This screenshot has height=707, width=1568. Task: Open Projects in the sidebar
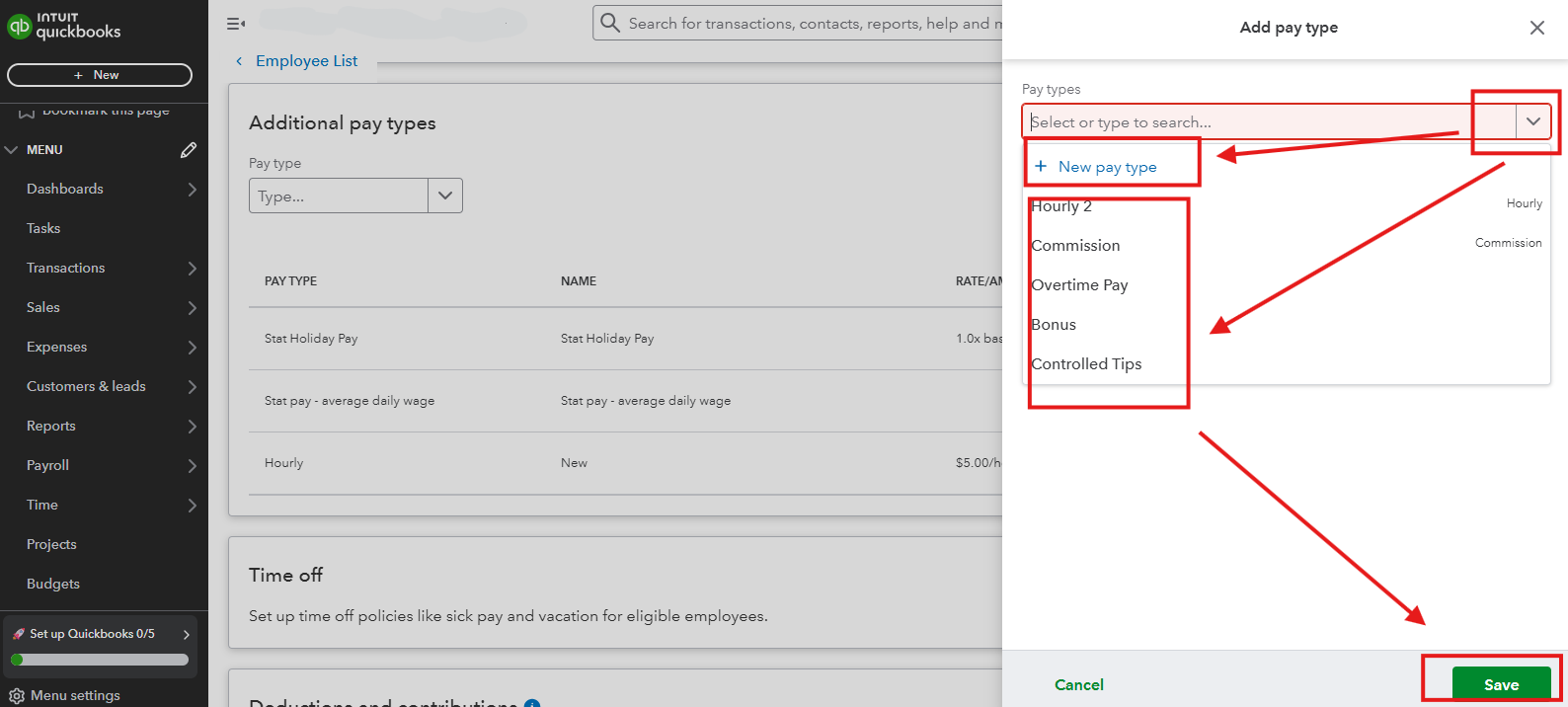click(51, 544)
